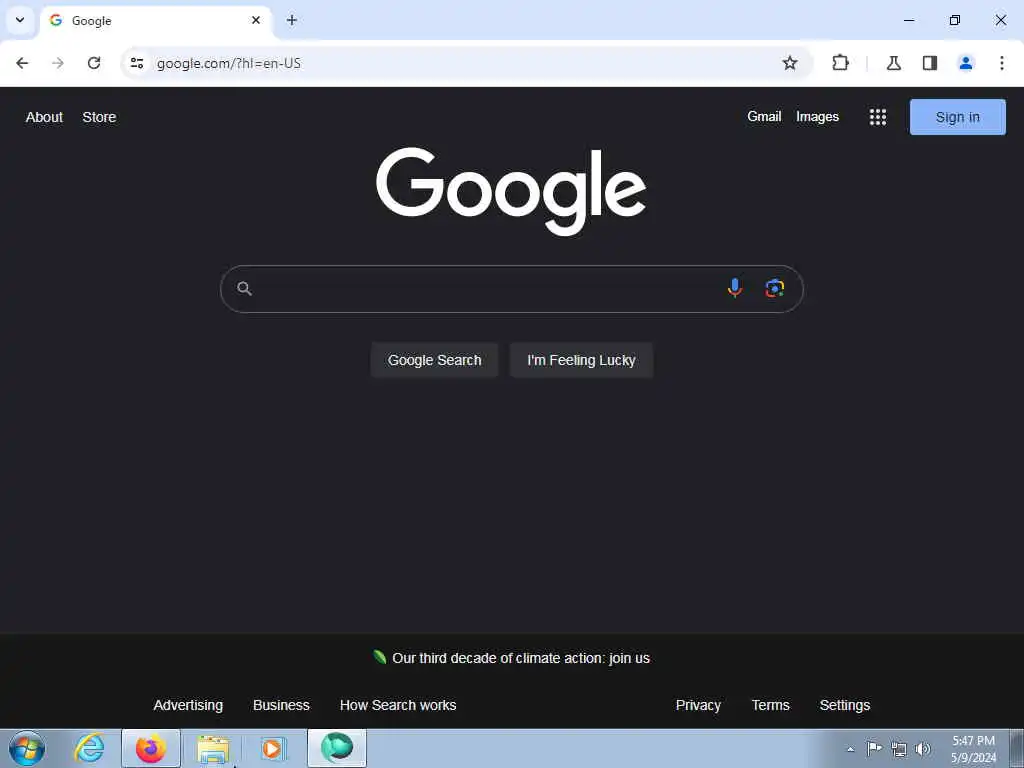
Task: Open the volume speaker tray icon
Action: coord(922,749)
